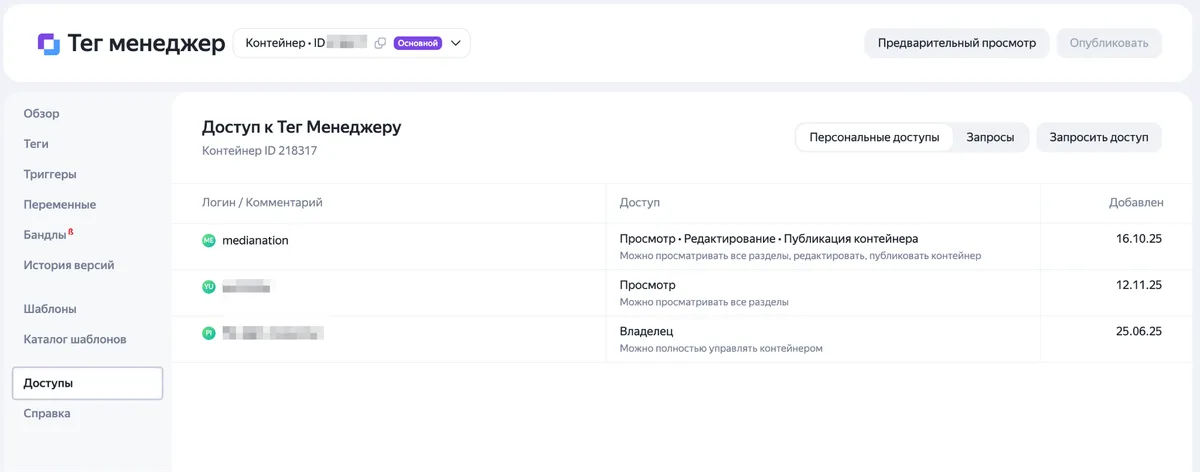Image resolution: width=1200 pixels, height=472 pixels.
Task: Copy the container ID with copy icon
Action: click(380, 43)
